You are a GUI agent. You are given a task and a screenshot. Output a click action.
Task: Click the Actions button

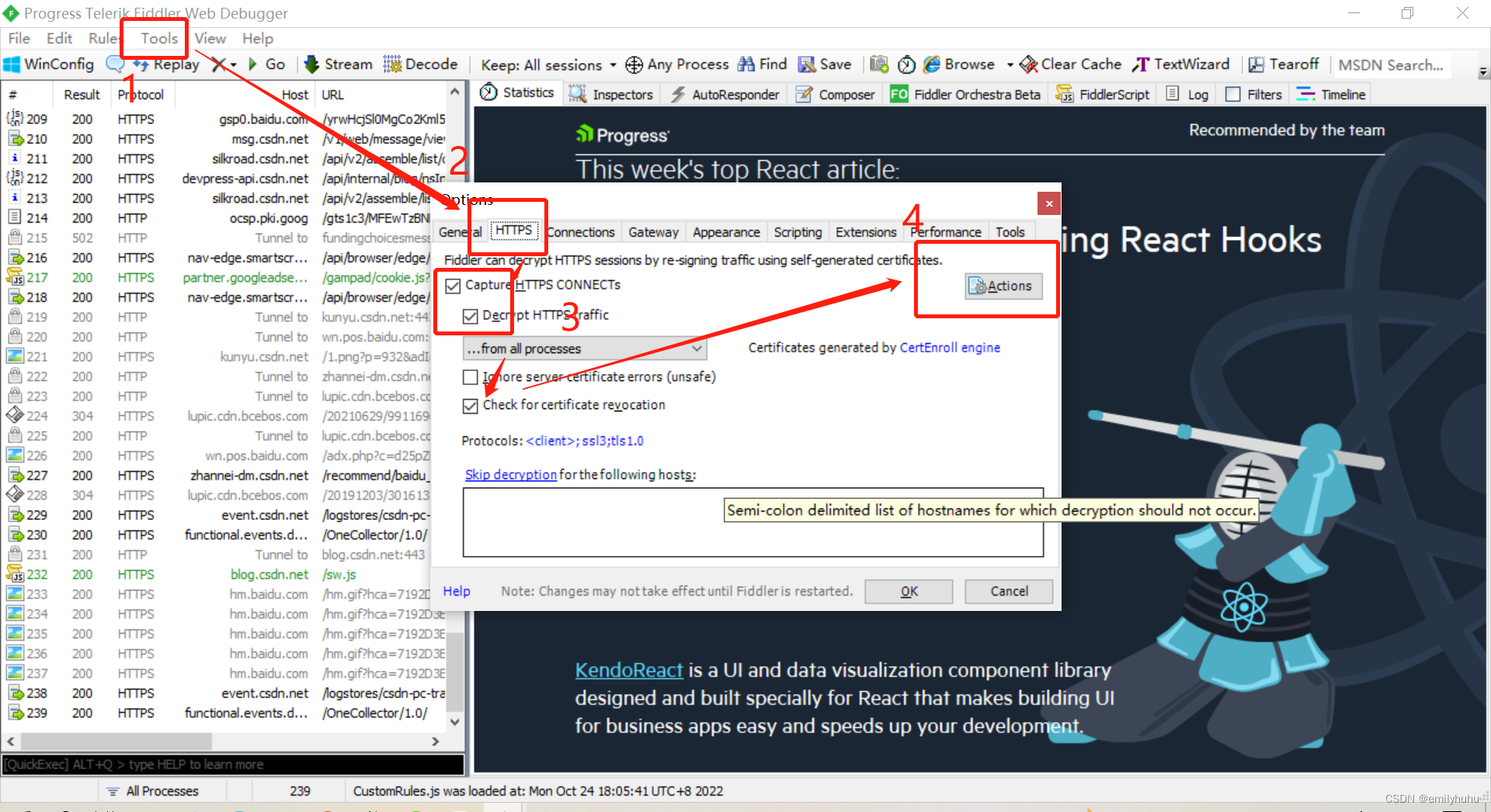(x=1003, y=286)
